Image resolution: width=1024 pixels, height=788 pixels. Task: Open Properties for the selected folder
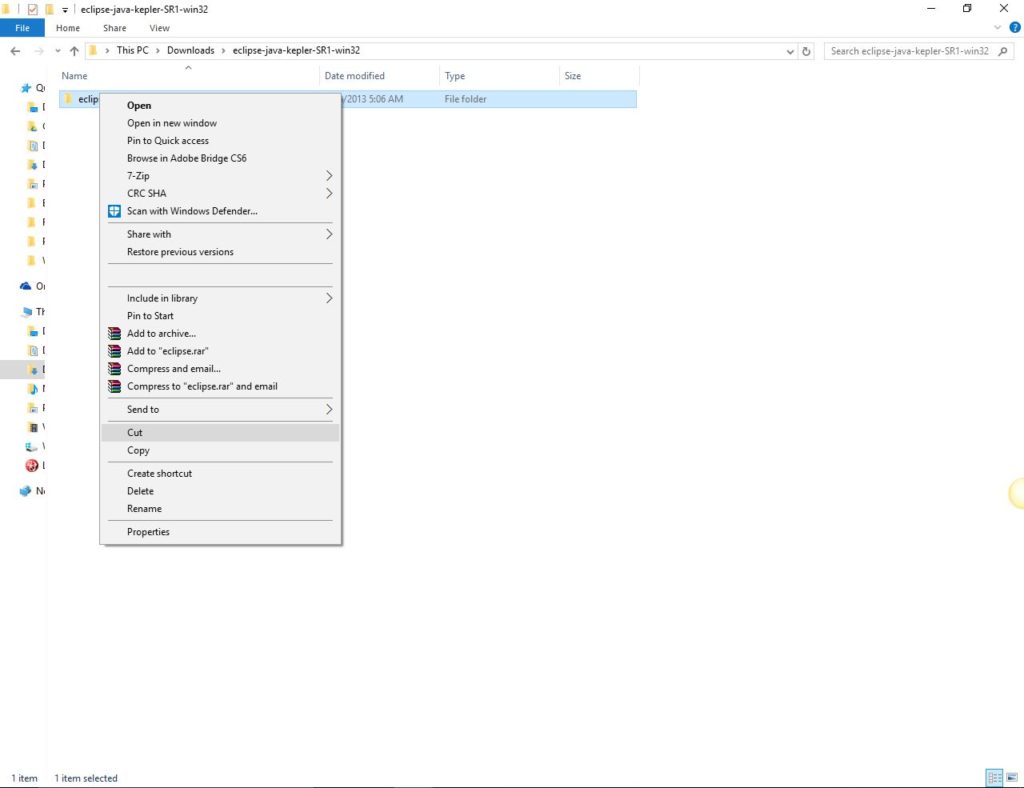(x=148, y=531)
